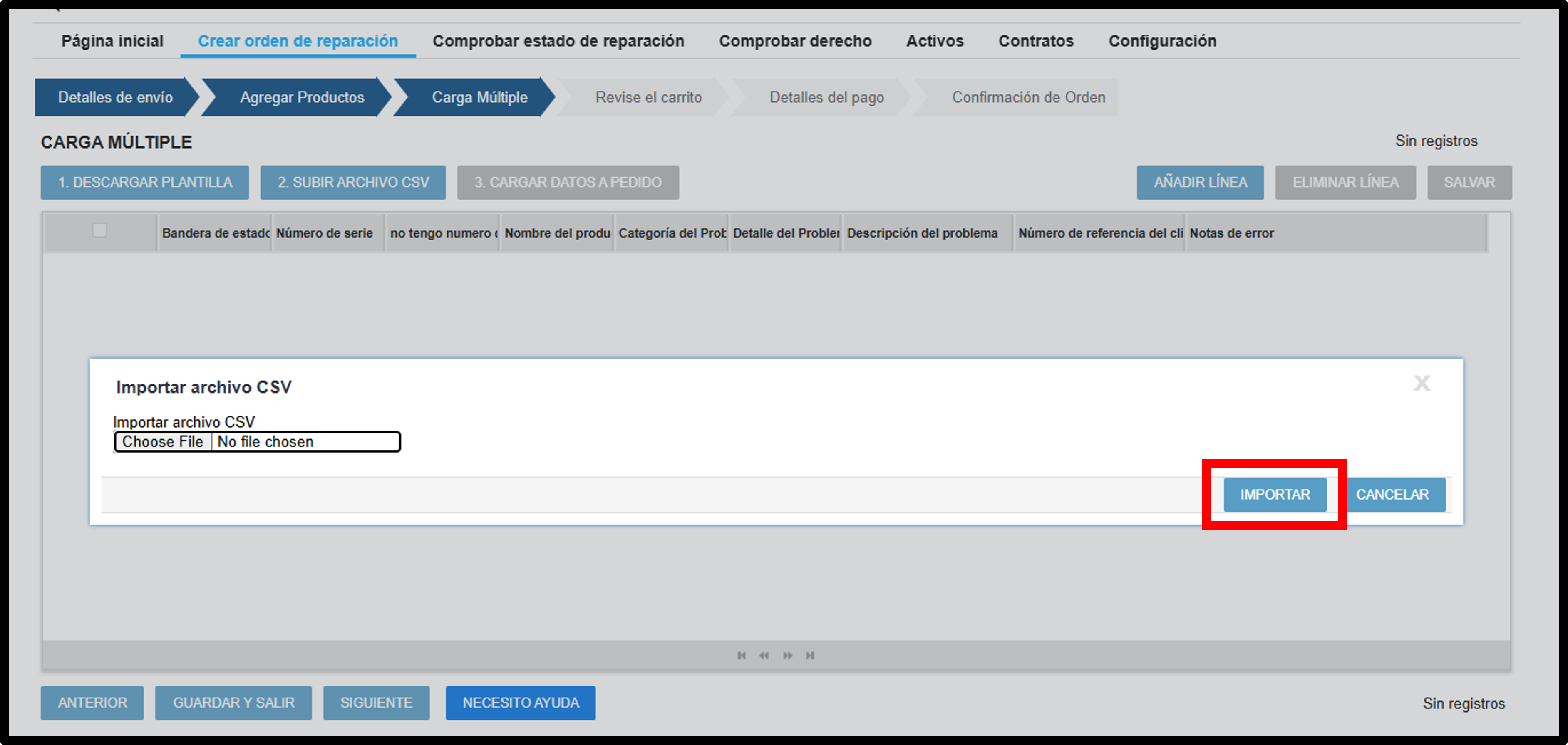Select the Detalles de envío step

click(116, 97)
